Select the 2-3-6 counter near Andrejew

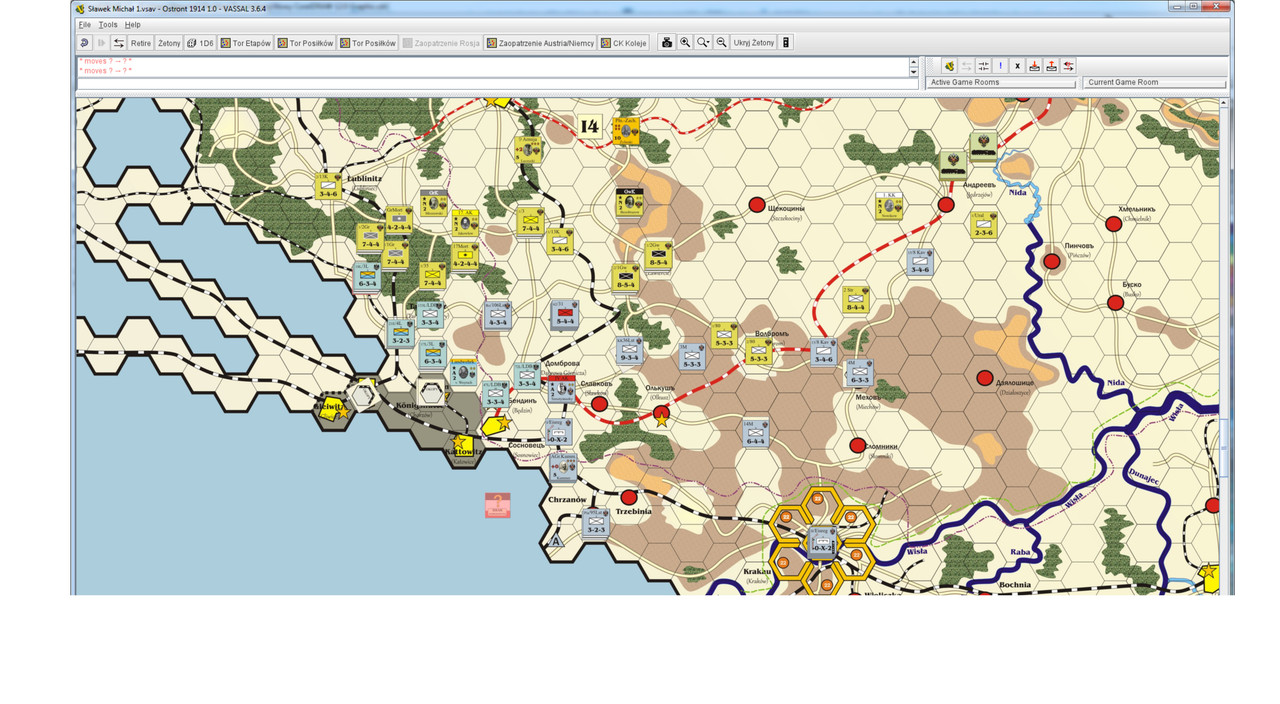[985, 225]
